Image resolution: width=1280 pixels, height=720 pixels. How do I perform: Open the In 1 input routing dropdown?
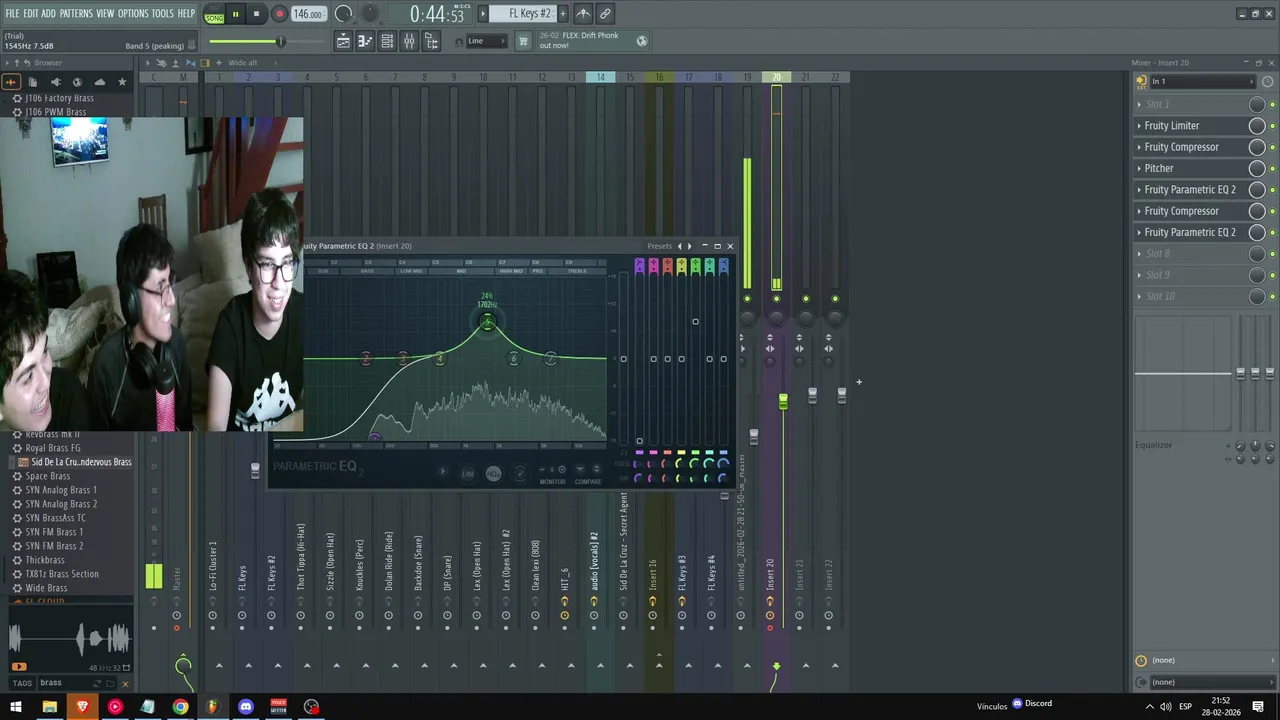click(x=1201, y=82)
